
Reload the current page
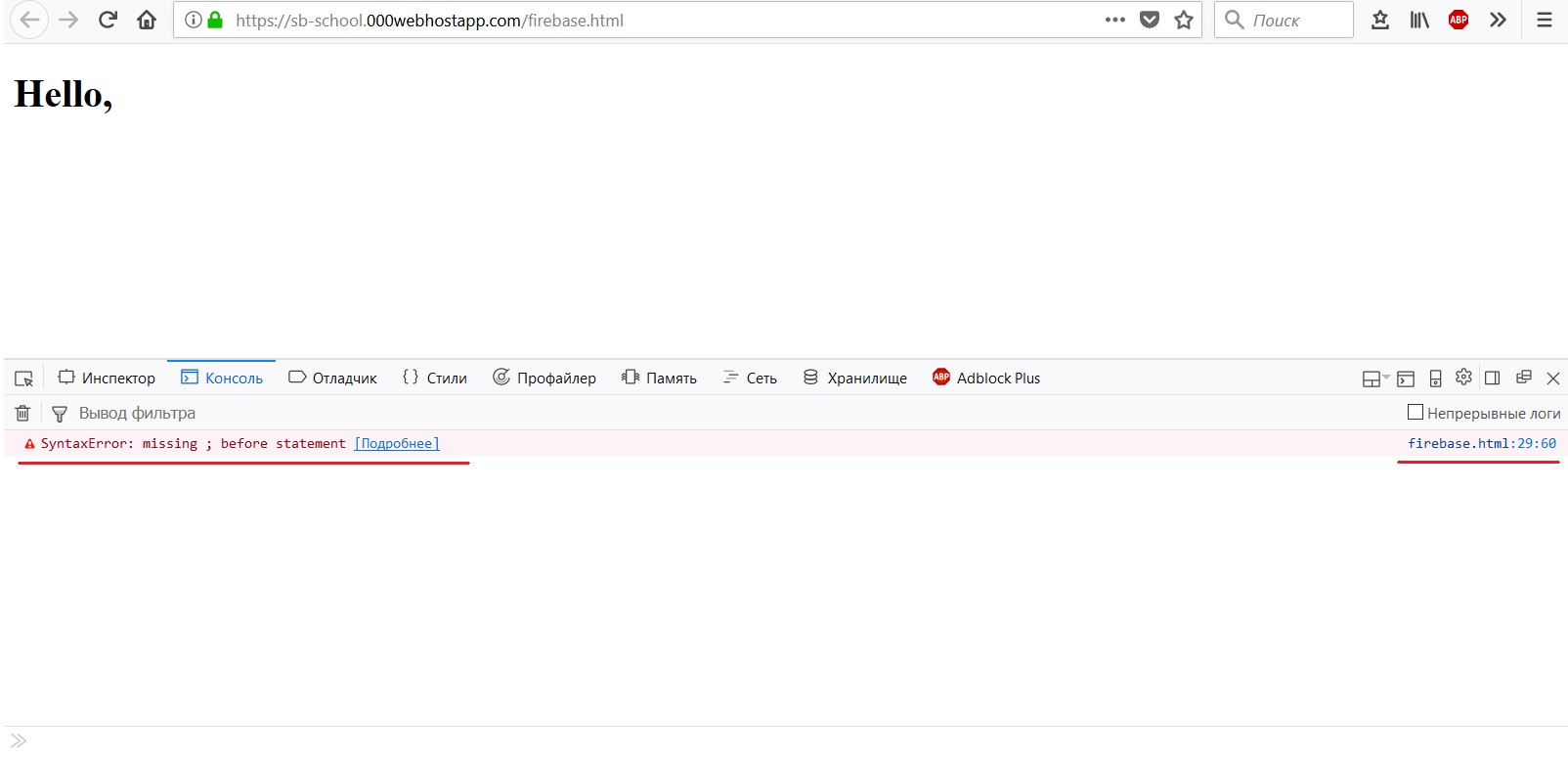click(x=108, y=20)
